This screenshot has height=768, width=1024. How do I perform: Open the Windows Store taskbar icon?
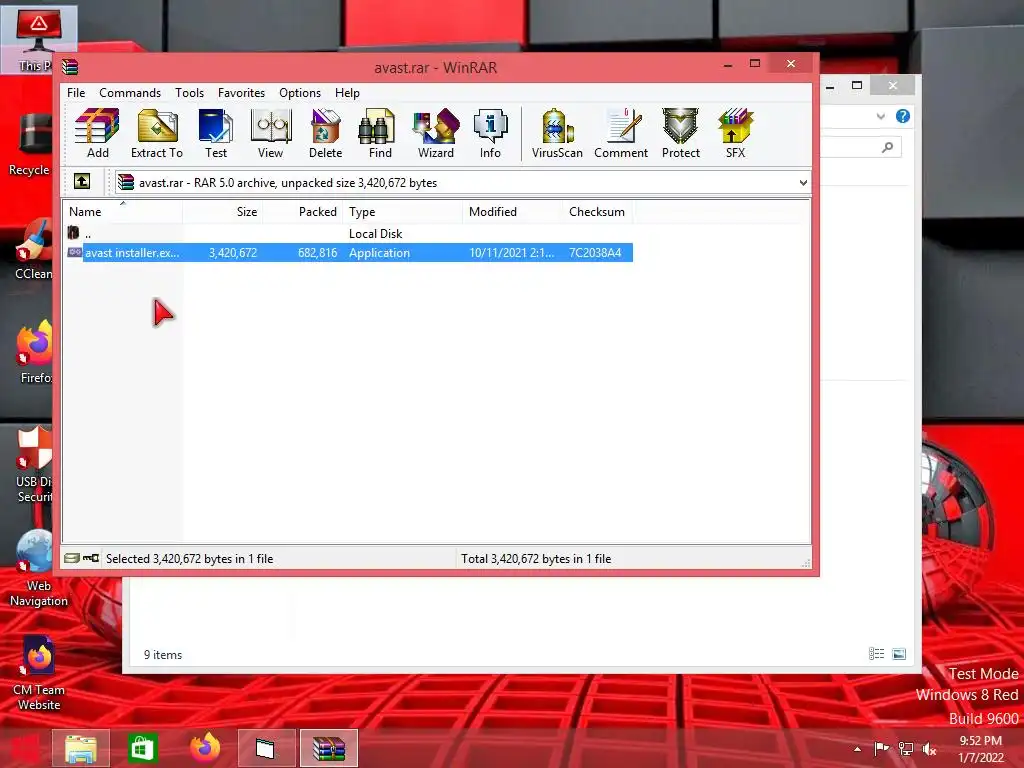point(142,748)
